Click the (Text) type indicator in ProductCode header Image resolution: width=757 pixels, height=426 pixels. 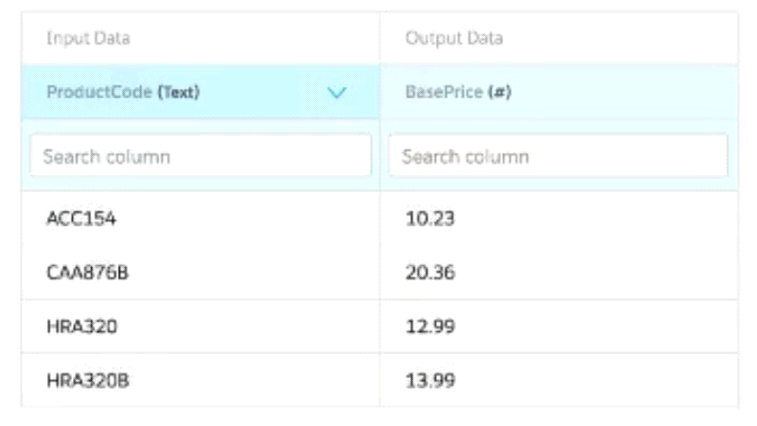(x=178, y=92)
